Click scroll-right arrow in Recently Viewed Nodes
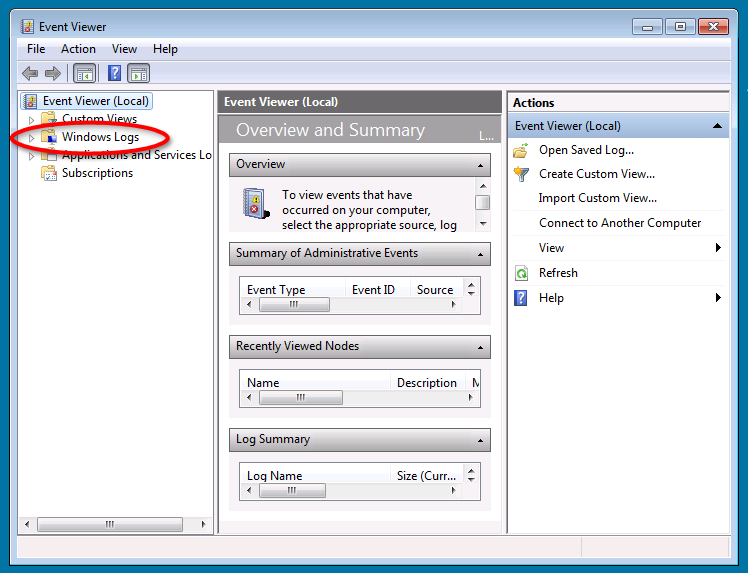 pyautogui.click(x=471, y=397)
